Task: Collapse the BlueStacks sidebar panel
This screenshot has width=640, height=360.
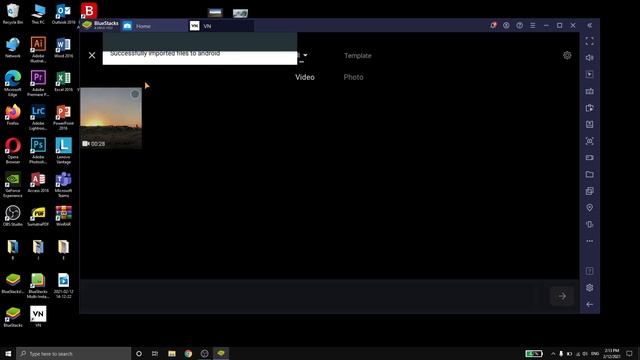Action: click(589, 25)
